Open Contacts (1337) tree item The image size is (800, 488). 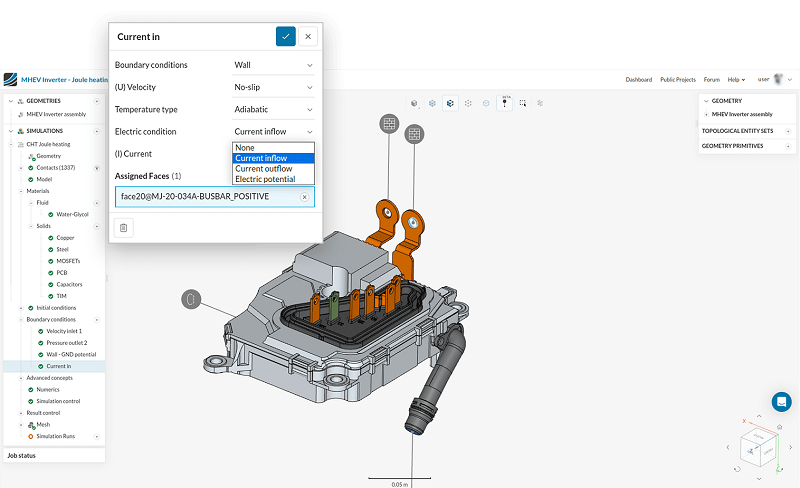(x=56, y=167)
